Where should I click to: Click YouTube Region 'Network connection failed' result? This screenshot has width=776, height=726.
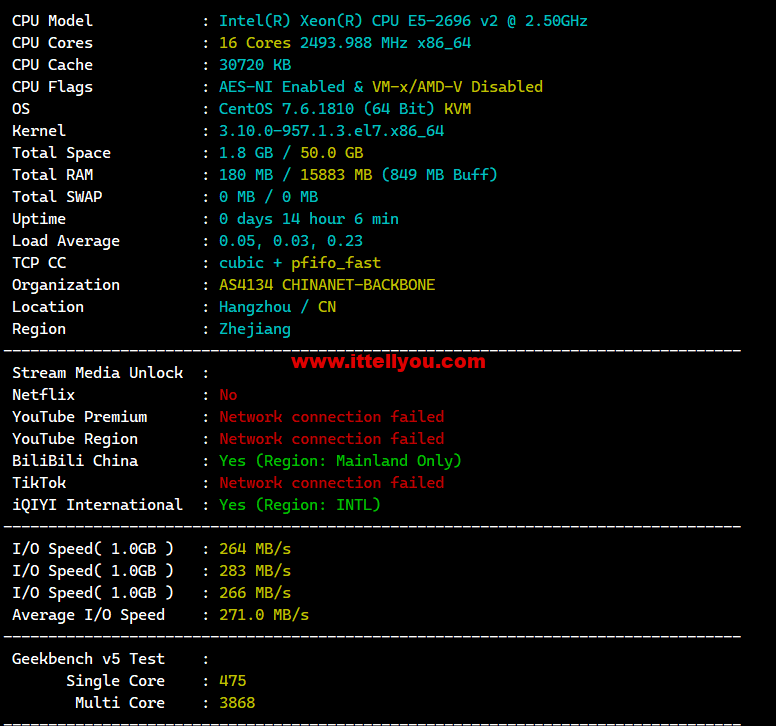click(332, 439)
